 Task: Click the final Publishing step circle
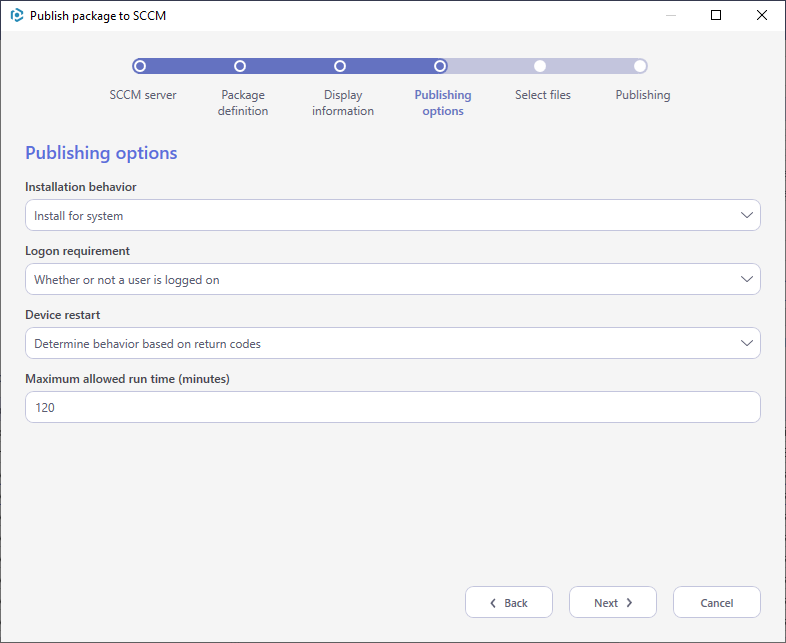(640, 66)
